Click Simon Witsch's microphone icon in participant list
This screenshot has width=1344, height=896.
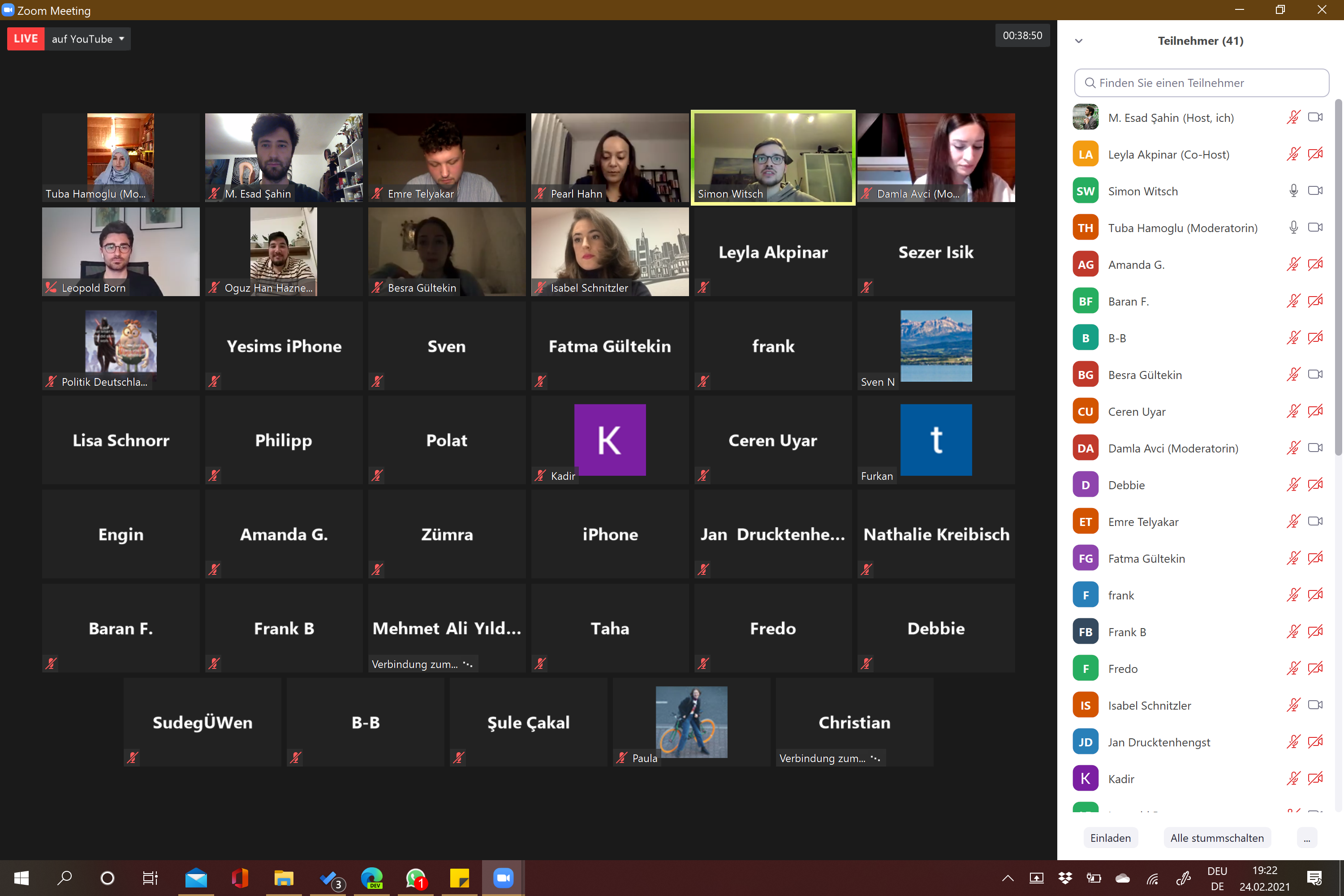(1293, 191)
